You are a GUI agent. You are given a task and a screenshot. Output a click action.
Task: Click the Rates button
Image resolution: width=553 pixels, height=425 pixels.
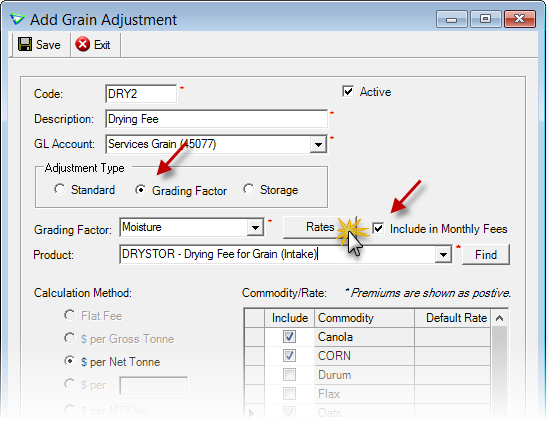click(320, 227)
